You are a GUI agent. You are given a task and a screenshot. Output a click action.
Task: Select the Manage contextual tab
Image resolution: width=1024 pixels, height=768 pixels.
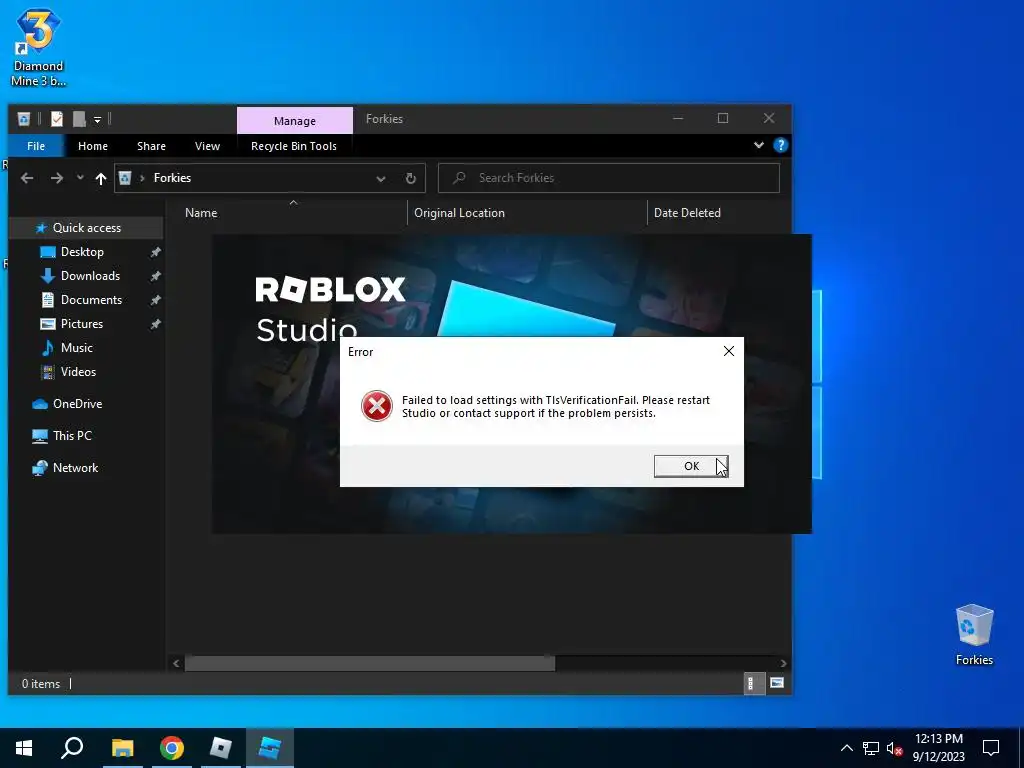[x=295, y=121]
